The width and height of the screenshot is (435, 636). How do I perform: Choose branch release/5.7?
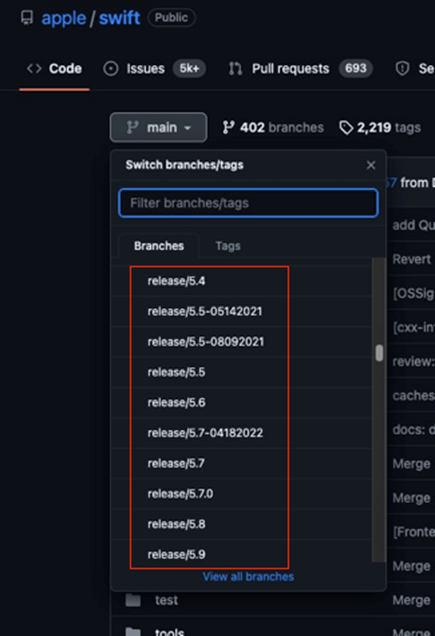click(241, 463)
